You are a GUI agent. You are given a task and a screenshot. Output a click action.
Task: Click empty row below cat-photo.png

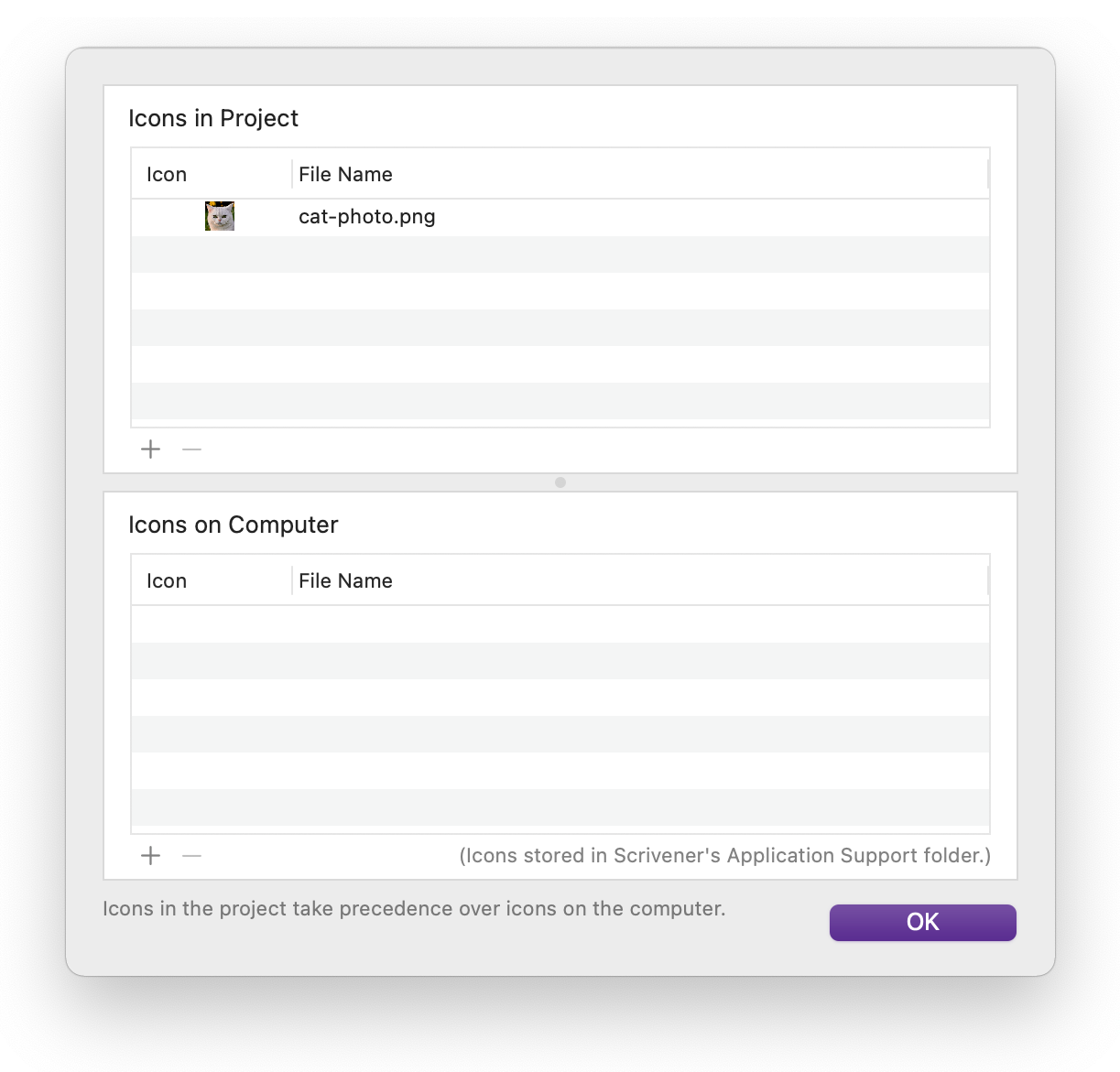(x=560, y=254)
